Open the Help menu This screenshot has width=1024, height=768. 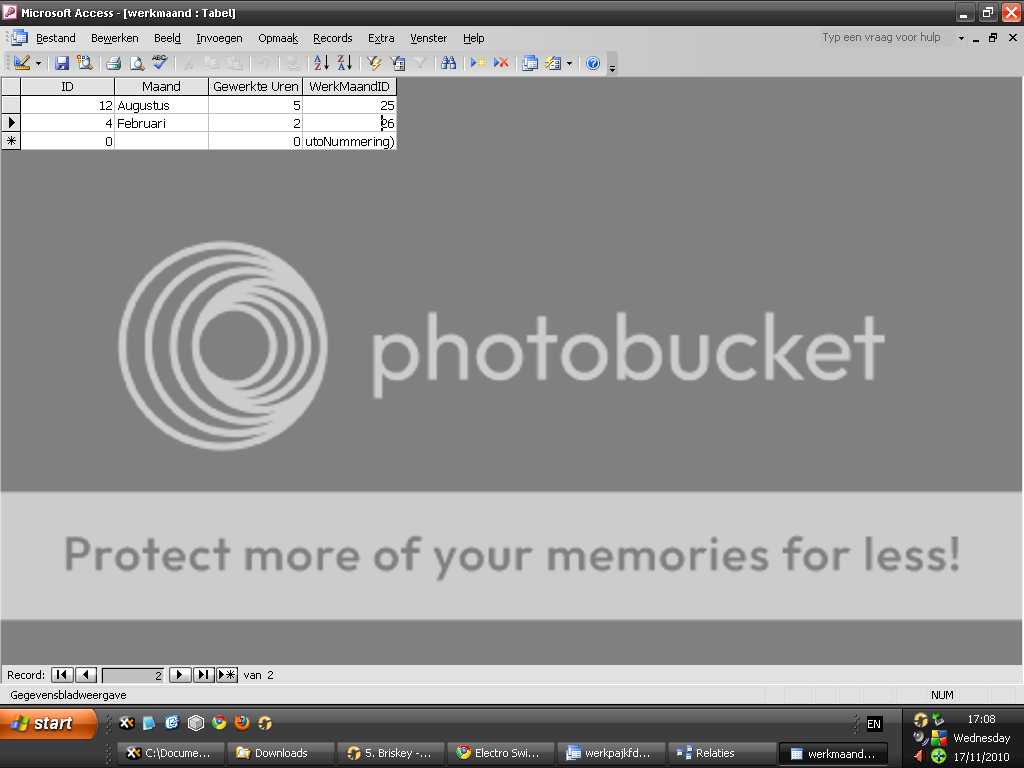click(473, 38)
